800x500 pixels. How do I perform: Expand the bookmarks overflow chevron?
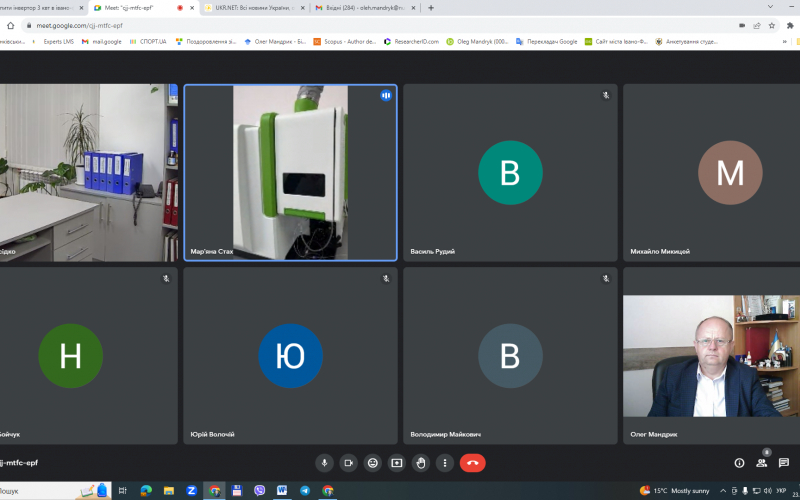pyautogui.click(x=785, y=42)
